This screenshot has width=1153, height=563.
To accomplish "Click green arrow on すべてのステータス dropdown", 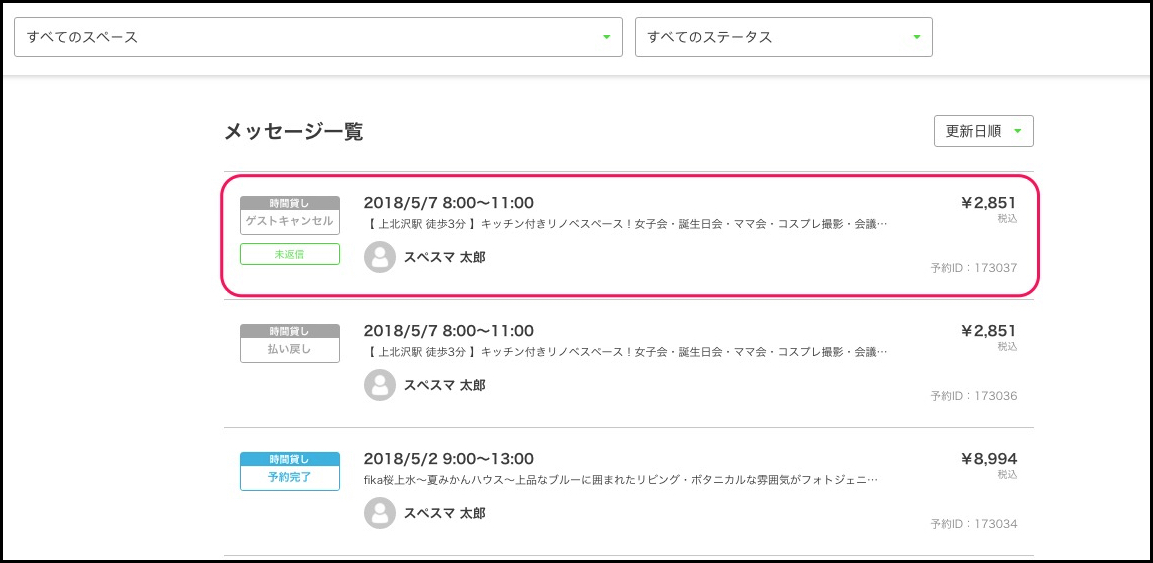I will point(916,37).
